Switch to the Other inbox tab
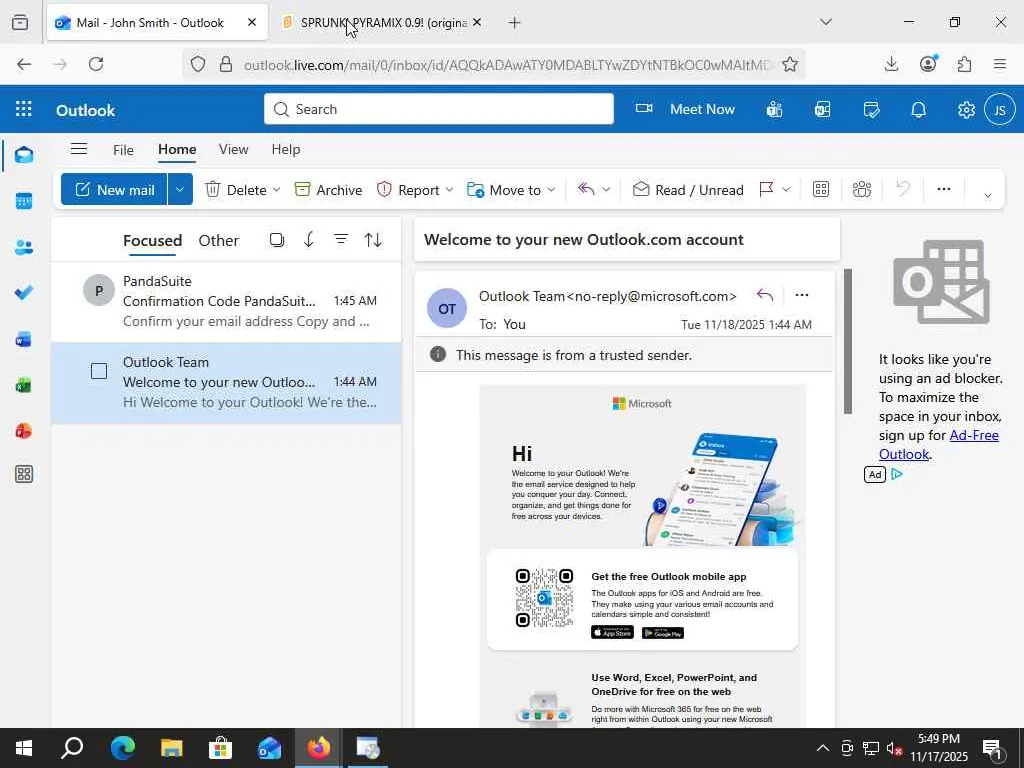1024x768 pixels. [218, 240]
